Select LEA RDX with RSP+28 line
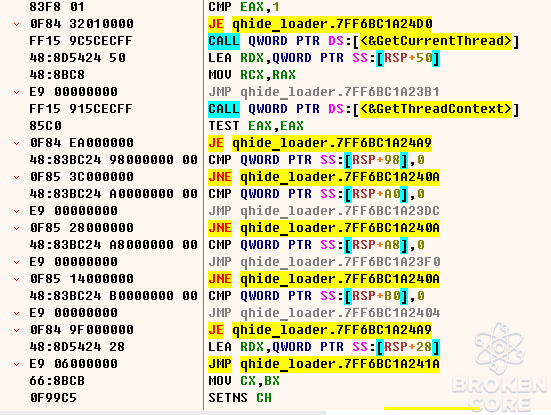This screenshot has width=551, height=415. [324, 347]
